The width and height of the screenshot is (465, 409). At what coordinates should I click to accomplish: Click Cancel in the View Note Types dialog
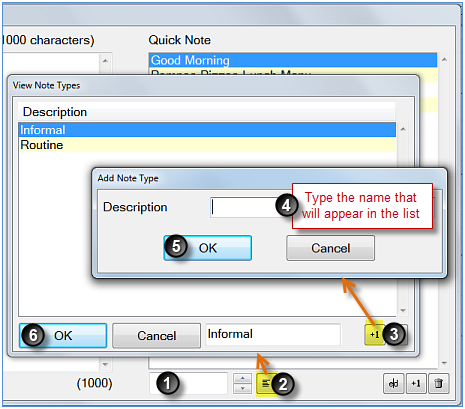tap(156, 336)
